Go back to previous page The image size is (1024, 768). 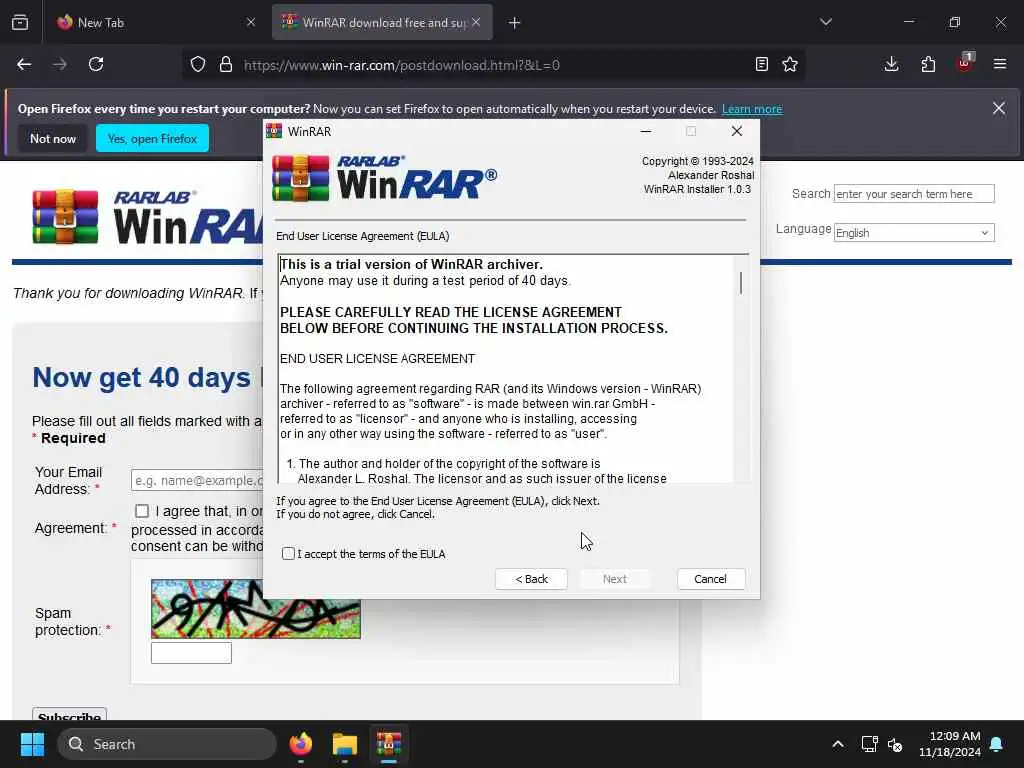(x=24, y=64)
